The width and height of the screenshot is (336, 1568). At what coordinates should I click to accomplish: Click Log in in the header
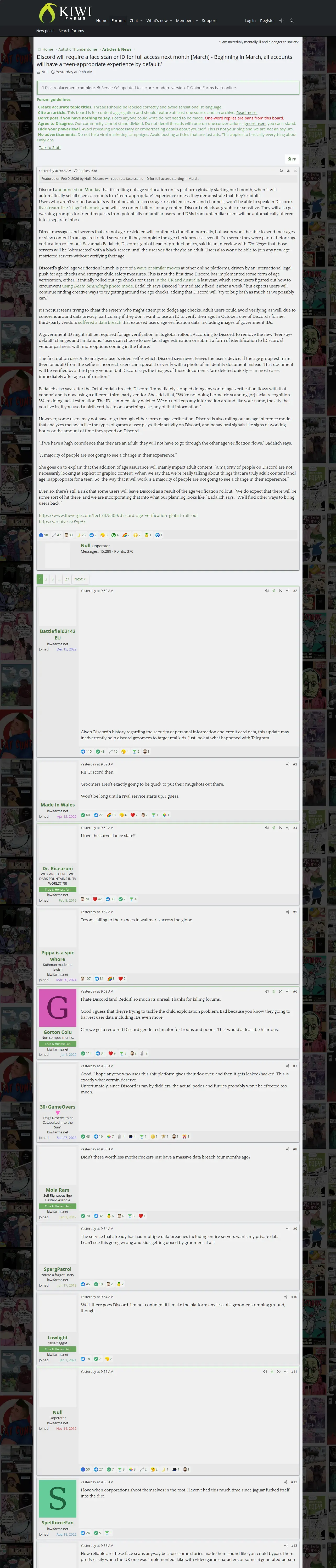(250, 21)
